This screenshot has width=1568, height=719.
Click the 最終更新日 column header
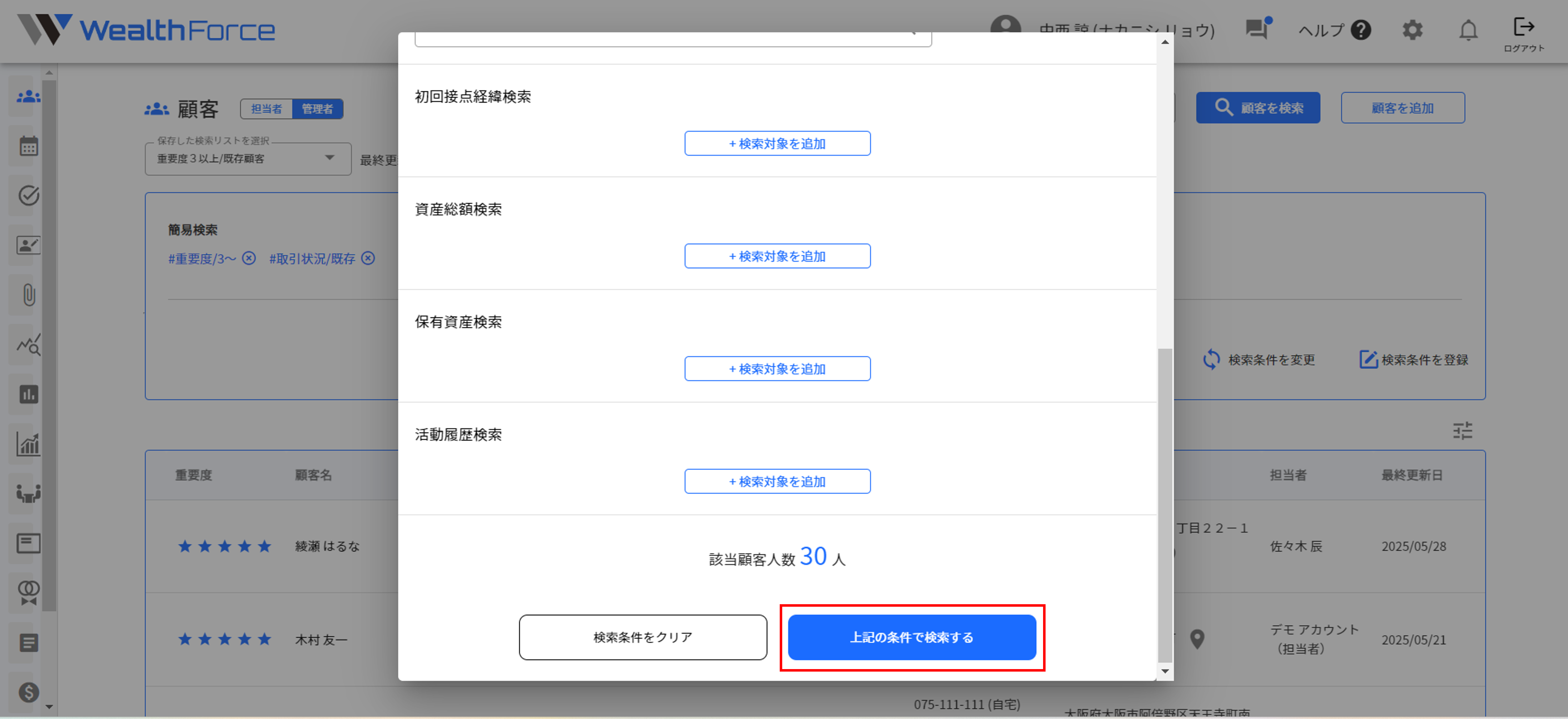pos(1412,475)
